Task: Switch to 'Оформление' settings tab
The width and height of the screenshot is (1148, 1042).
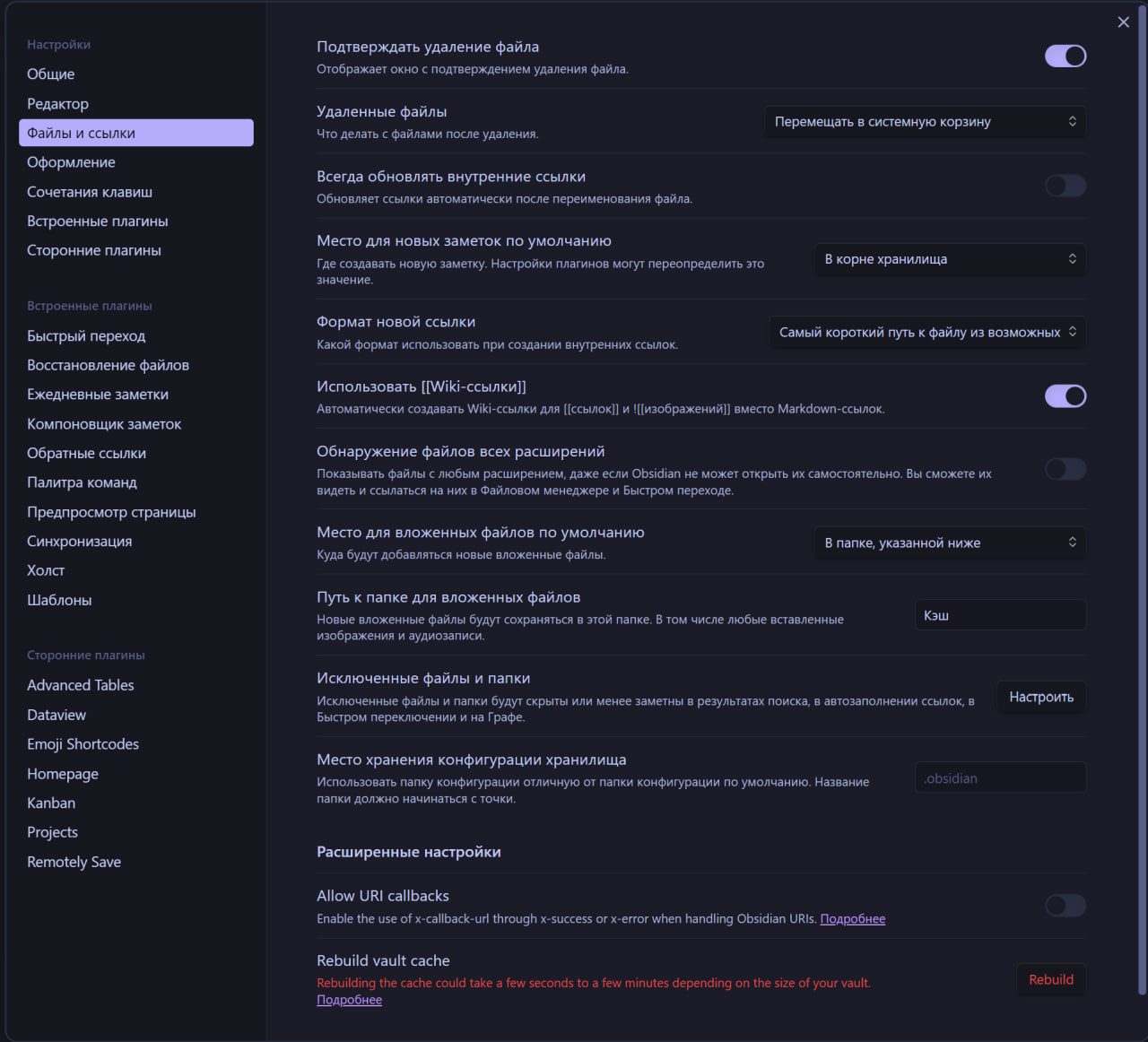Action: click(x=71, y=162)
